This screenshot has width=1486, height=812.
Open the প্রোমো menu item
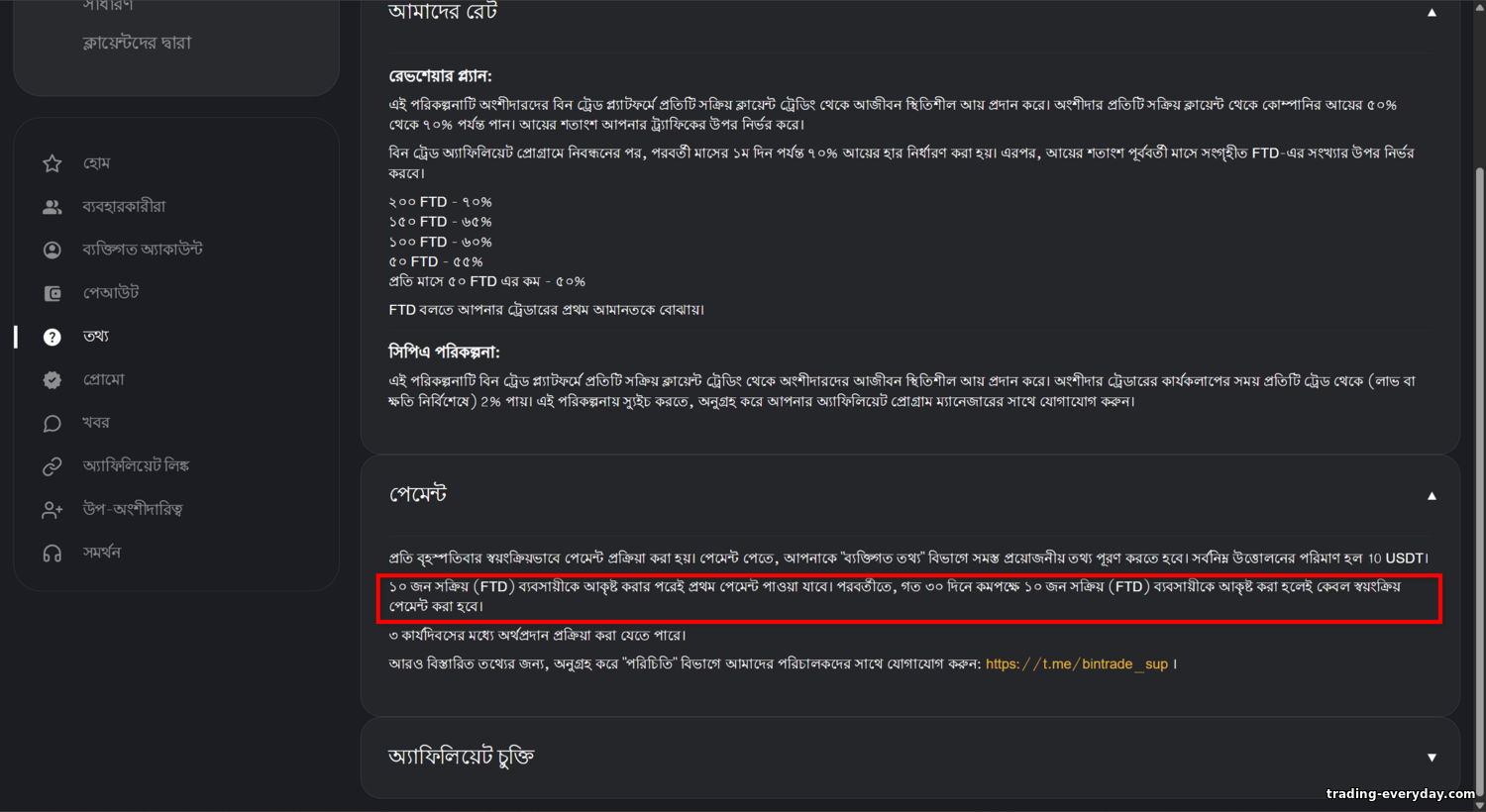tap(104, 380)
